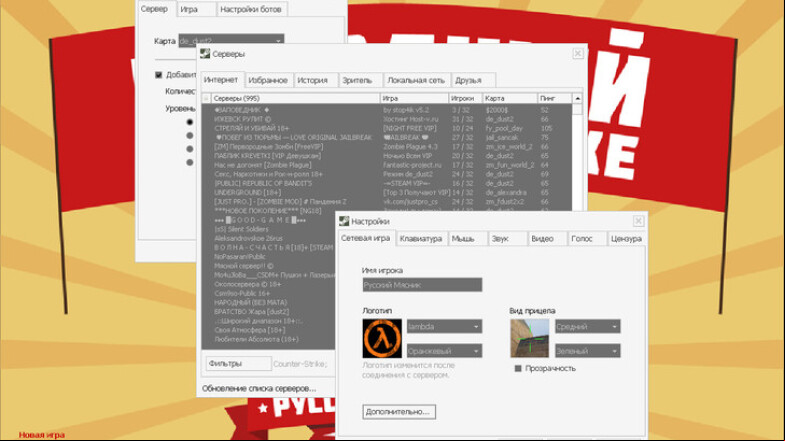Close the Серверы window

(x=578, y=53)
